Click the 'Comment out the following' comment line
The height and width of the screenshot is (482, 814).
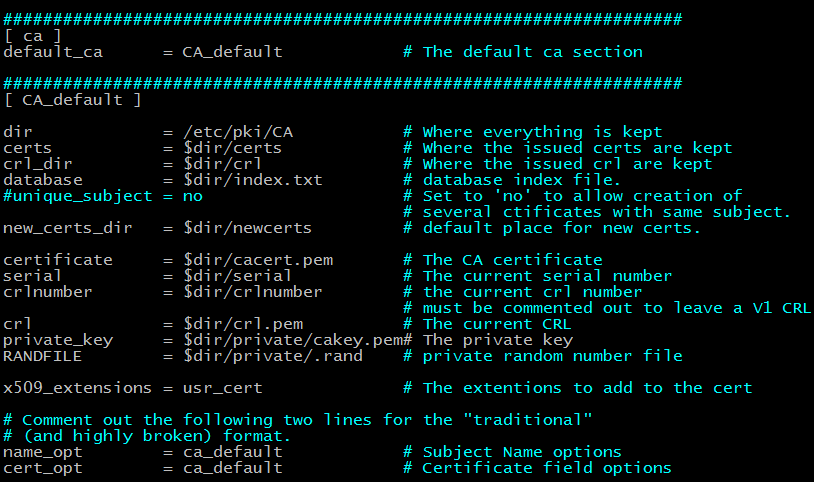tap(297, 420)
